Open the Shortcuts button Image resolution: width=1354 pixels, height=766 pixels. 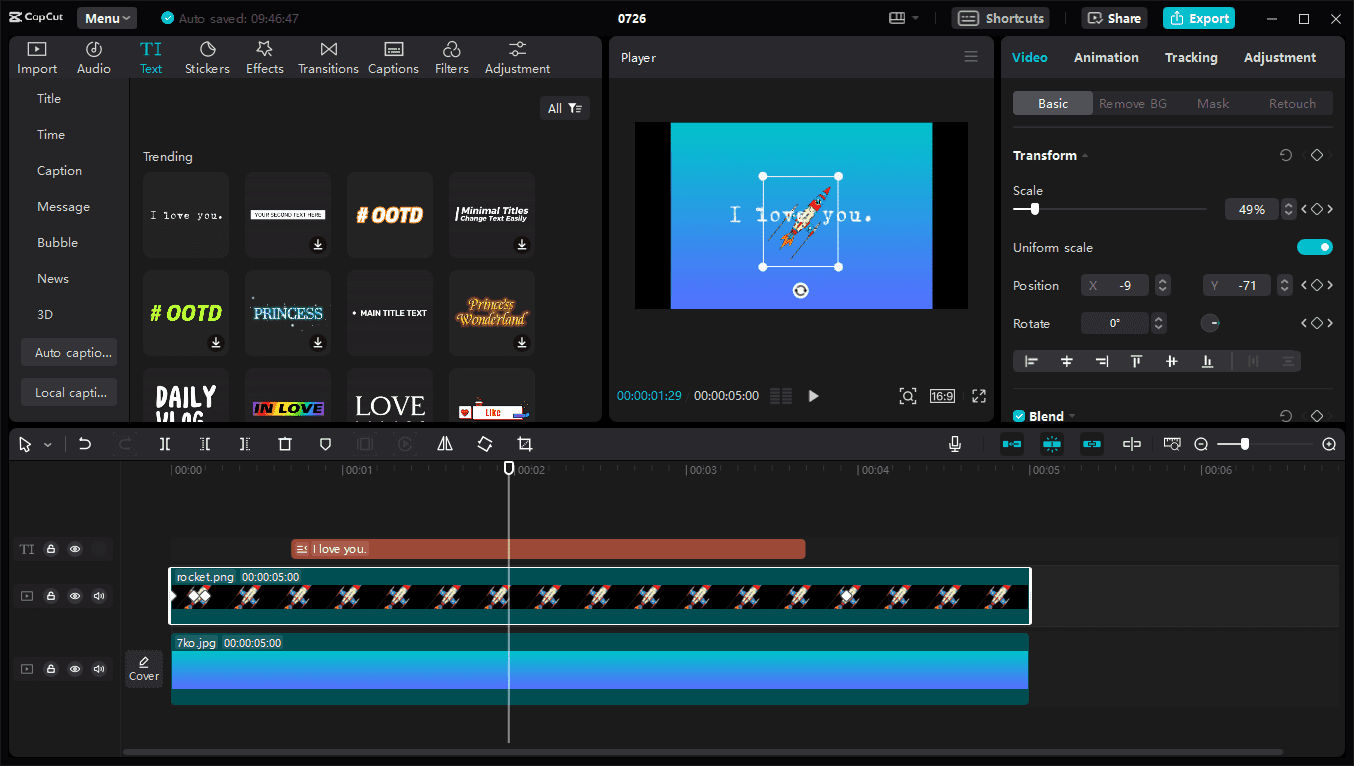tap(1000, 18)
